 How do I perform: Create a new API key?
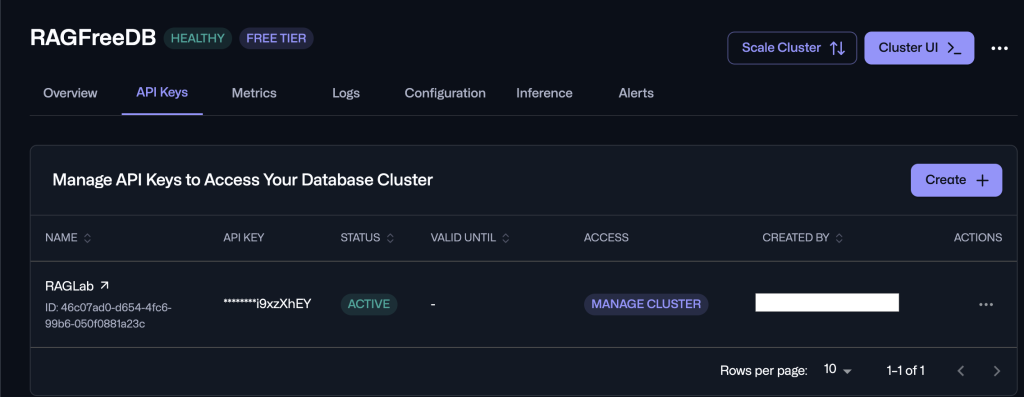(x=957, y=180)
